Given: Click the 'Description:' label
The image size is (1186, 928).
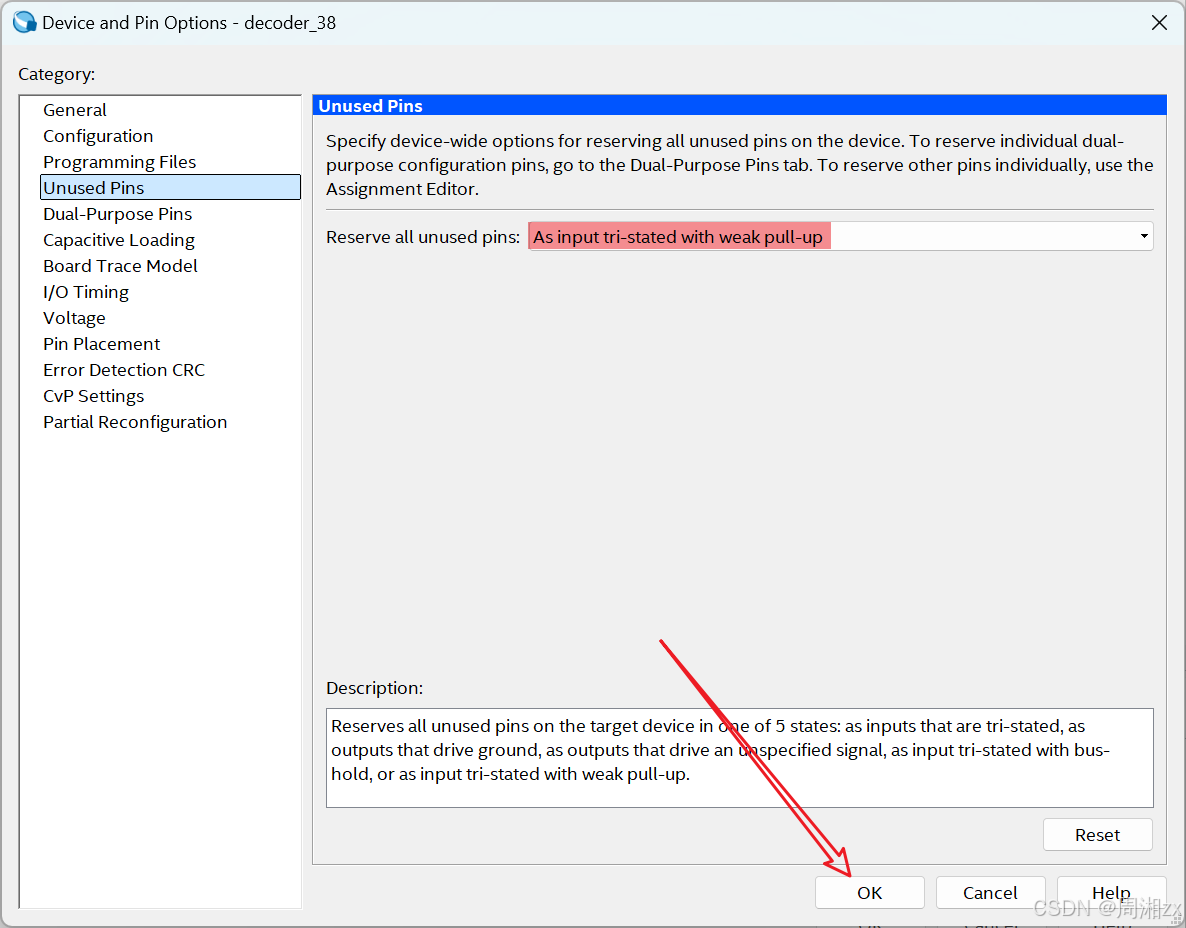Looking at the screenshot, I should pos(374,687).
